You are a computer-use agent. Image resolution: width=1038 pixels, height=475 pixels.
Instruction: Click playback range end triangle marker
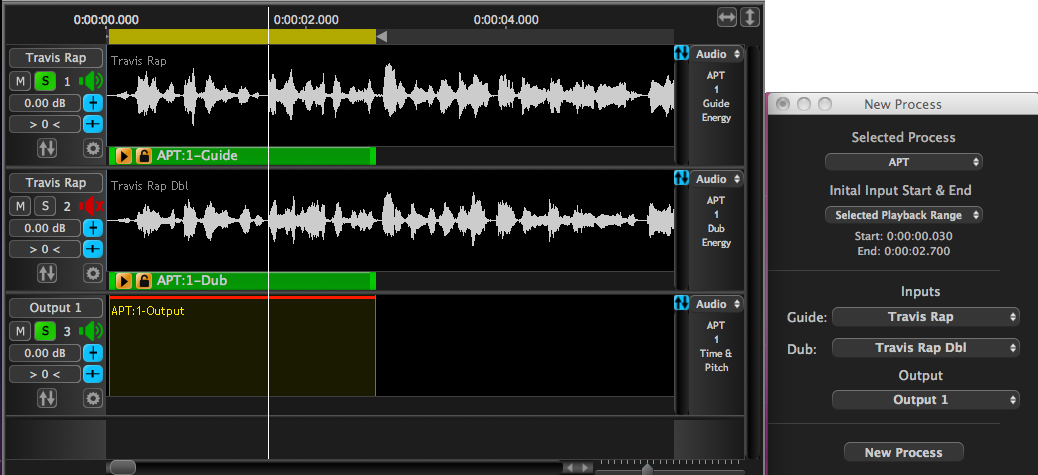click(382, 36)
